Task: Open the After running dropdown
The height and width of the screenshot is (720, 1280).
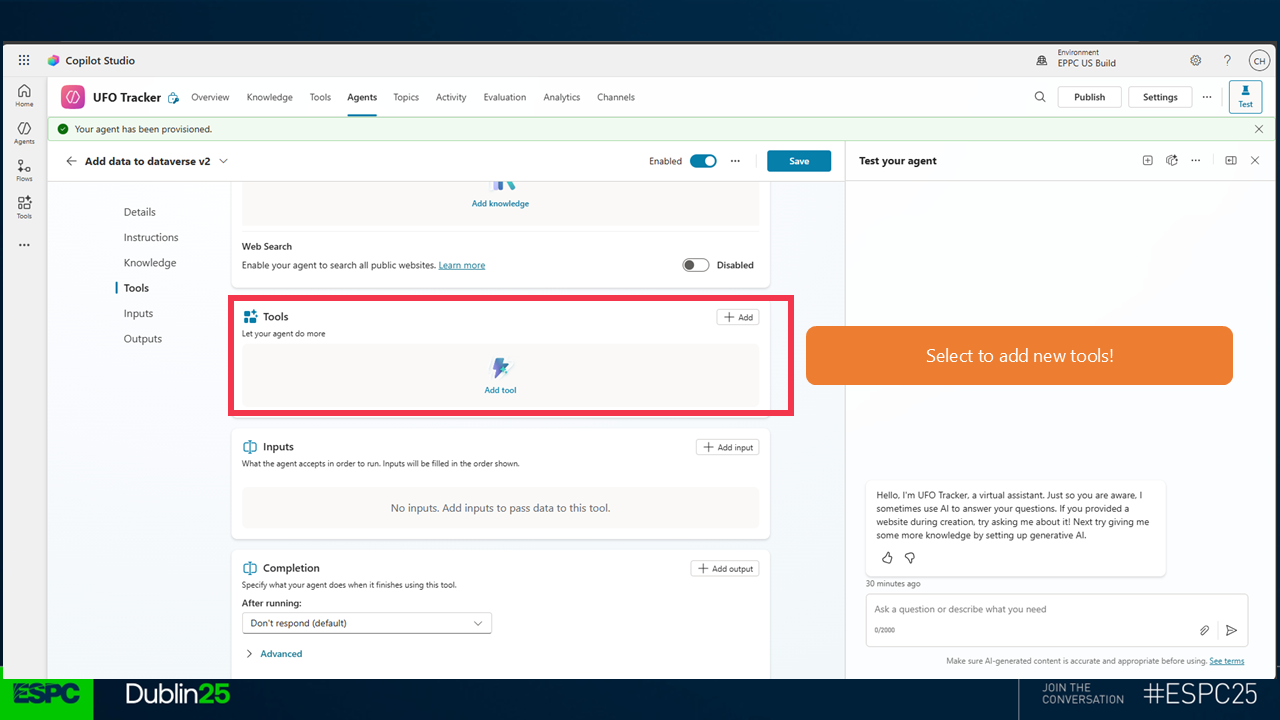Action: pyautogui.click(x=367, y=623)
